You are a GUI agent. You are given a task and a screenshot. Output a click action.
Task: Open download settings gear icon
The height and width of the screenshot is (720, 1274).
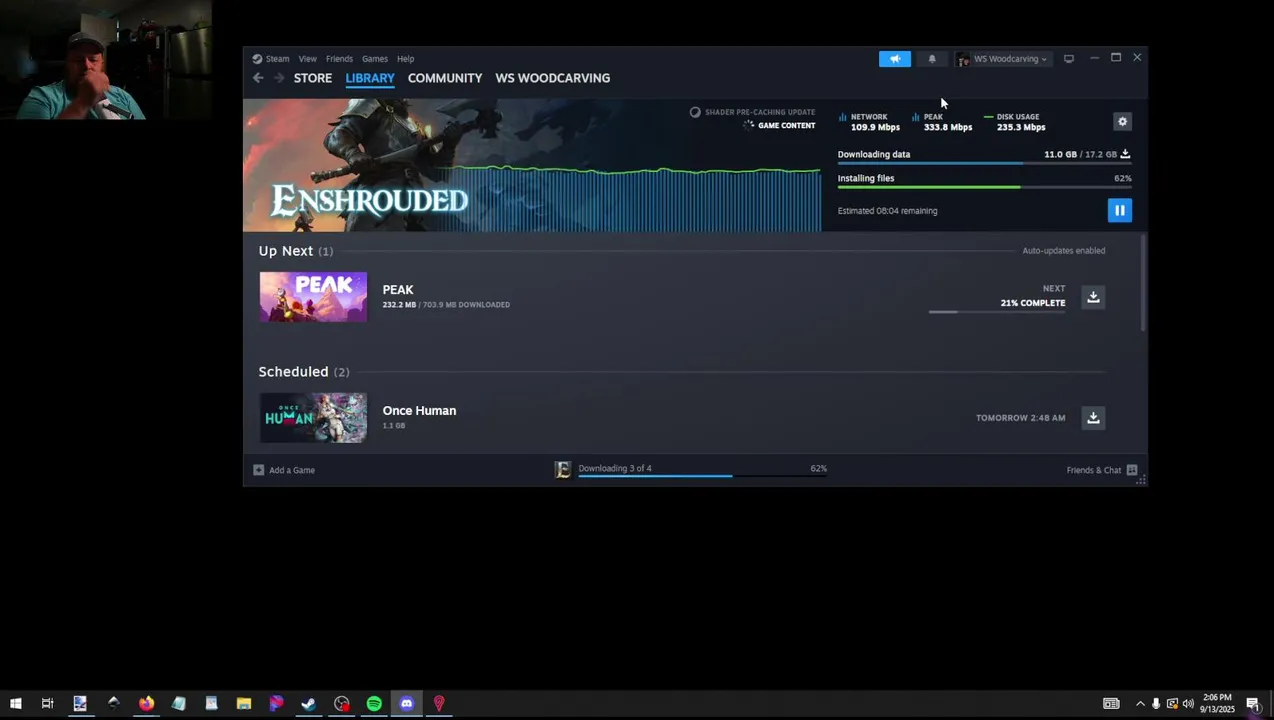click(1122, 121)
